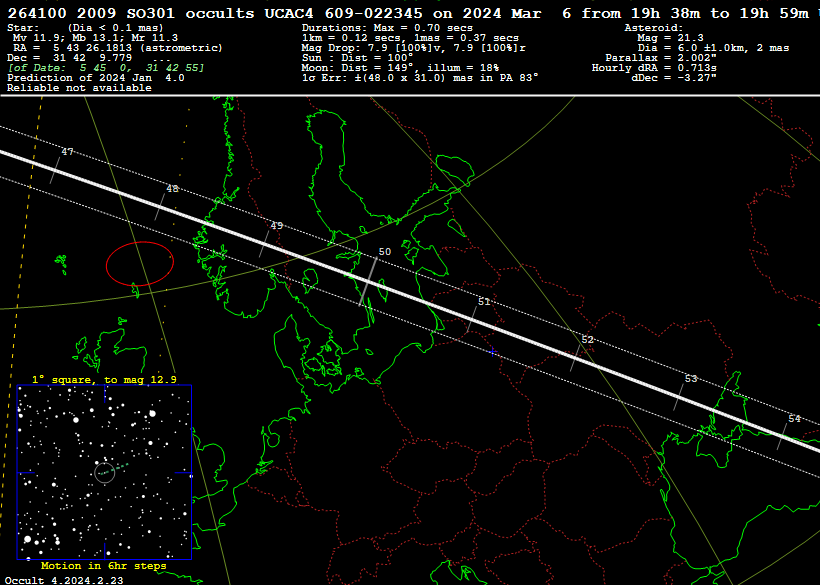
Task: Click 'Prediction of 2024 Jan 4.0'
Action: (x=96, y=77)
